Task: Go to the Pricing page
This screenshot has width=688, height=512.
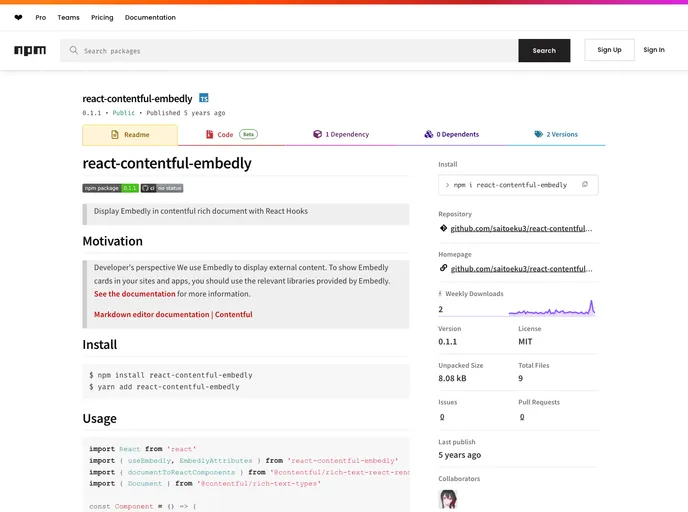Action: [x=102, y=18]
